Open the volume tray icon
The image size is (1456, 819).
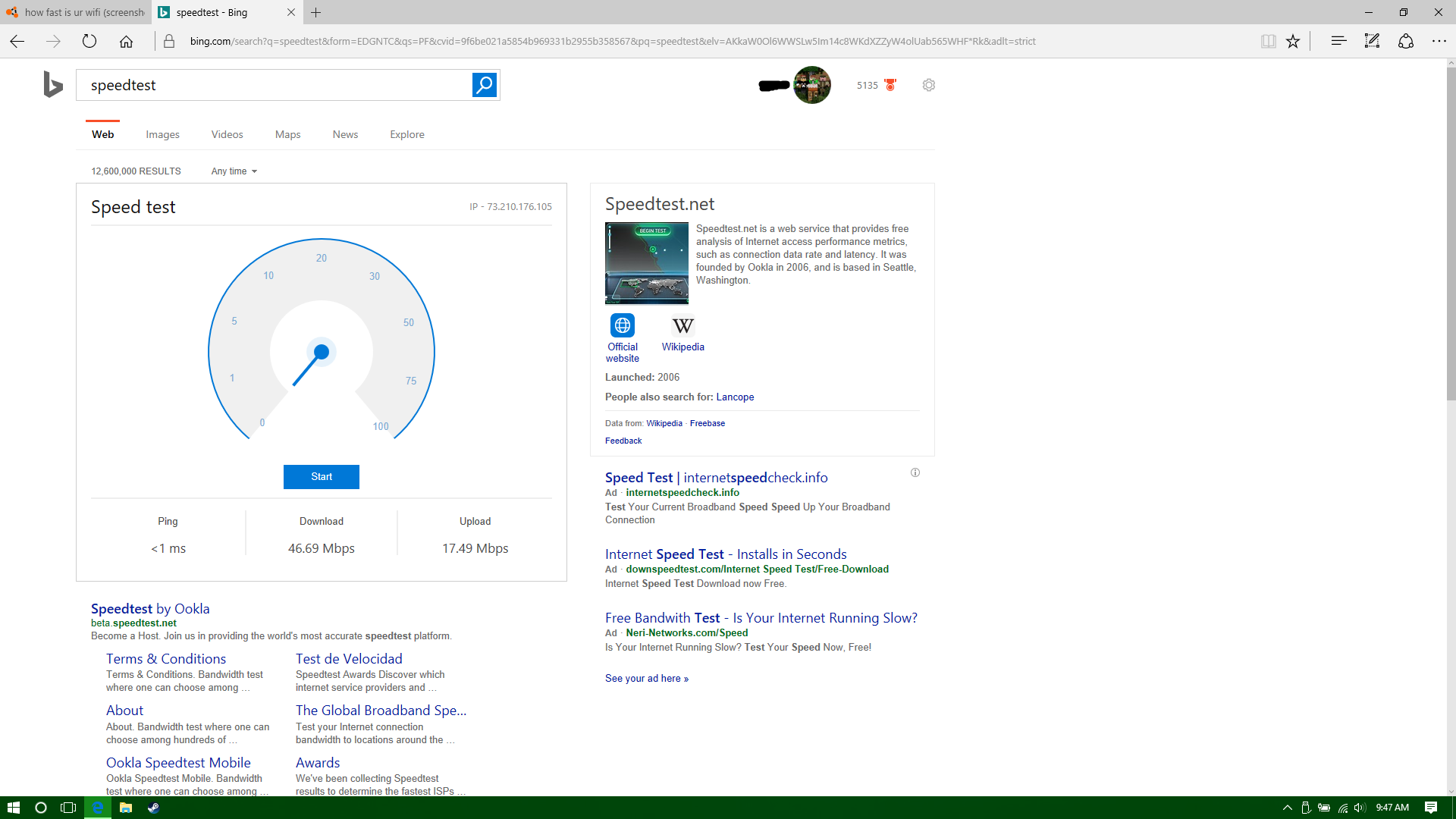[x=1360, y=808]
